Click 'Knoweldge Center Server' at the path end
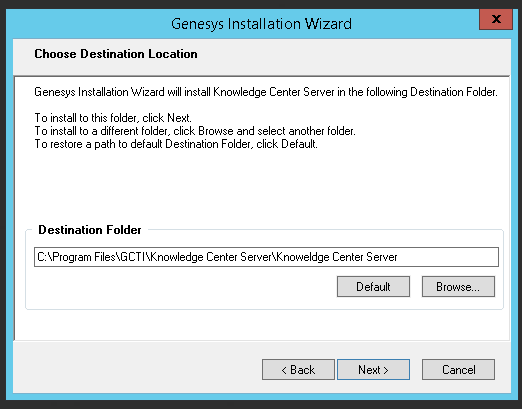522x409 pixels. click(x=337, y=257)
